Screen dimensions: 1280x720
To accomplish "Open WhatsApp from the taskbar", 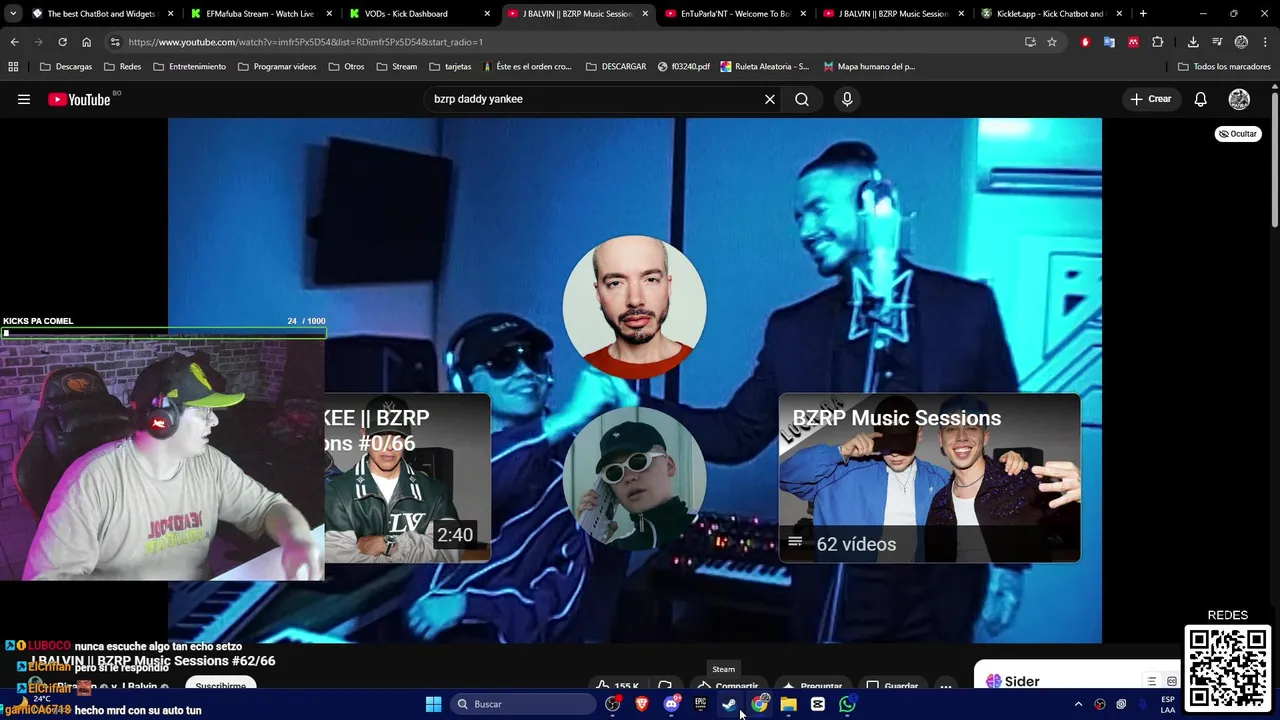I will coord(848,704).
